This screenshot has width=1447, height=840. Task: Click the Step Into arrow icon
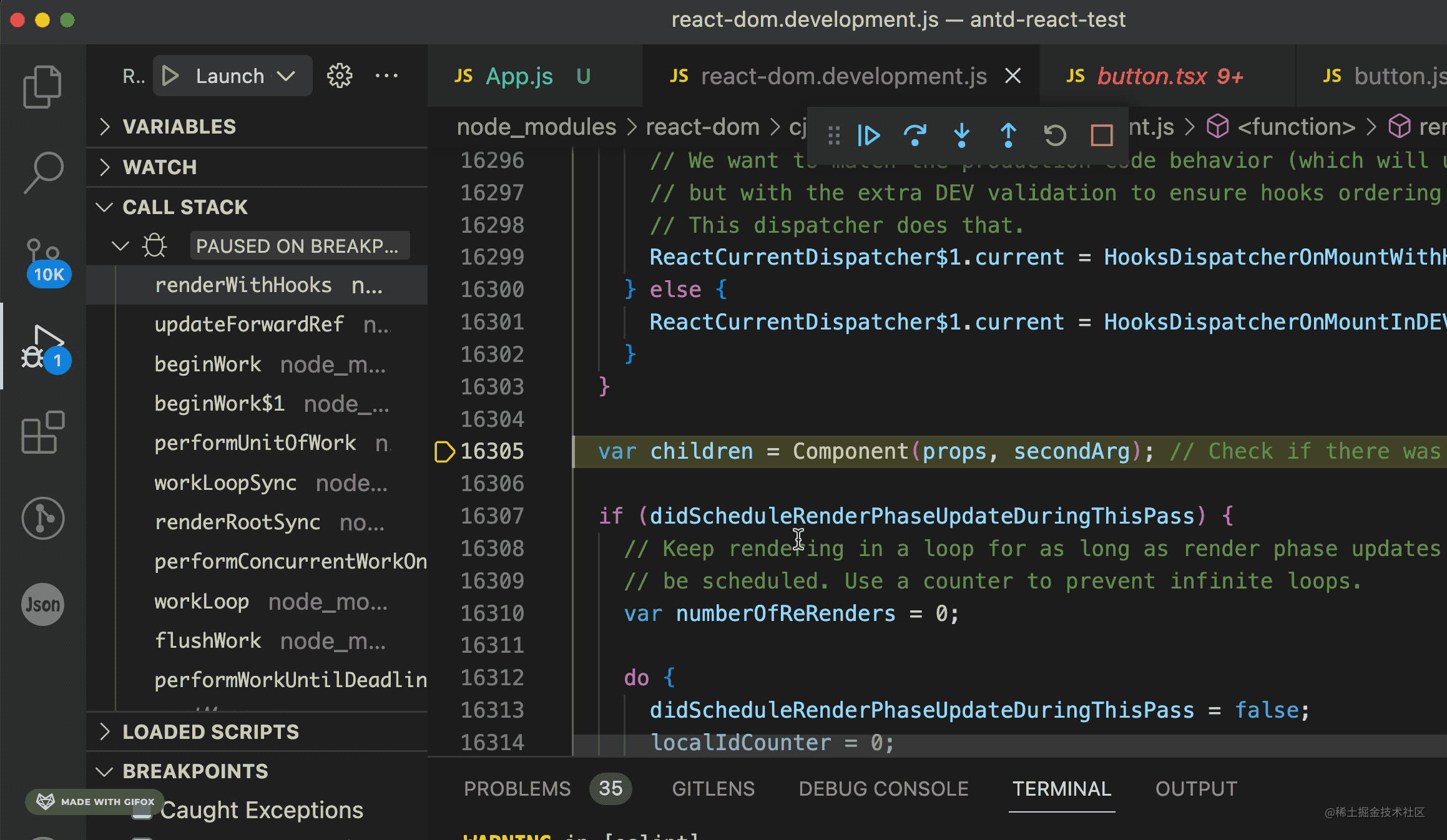coord(961,135)
